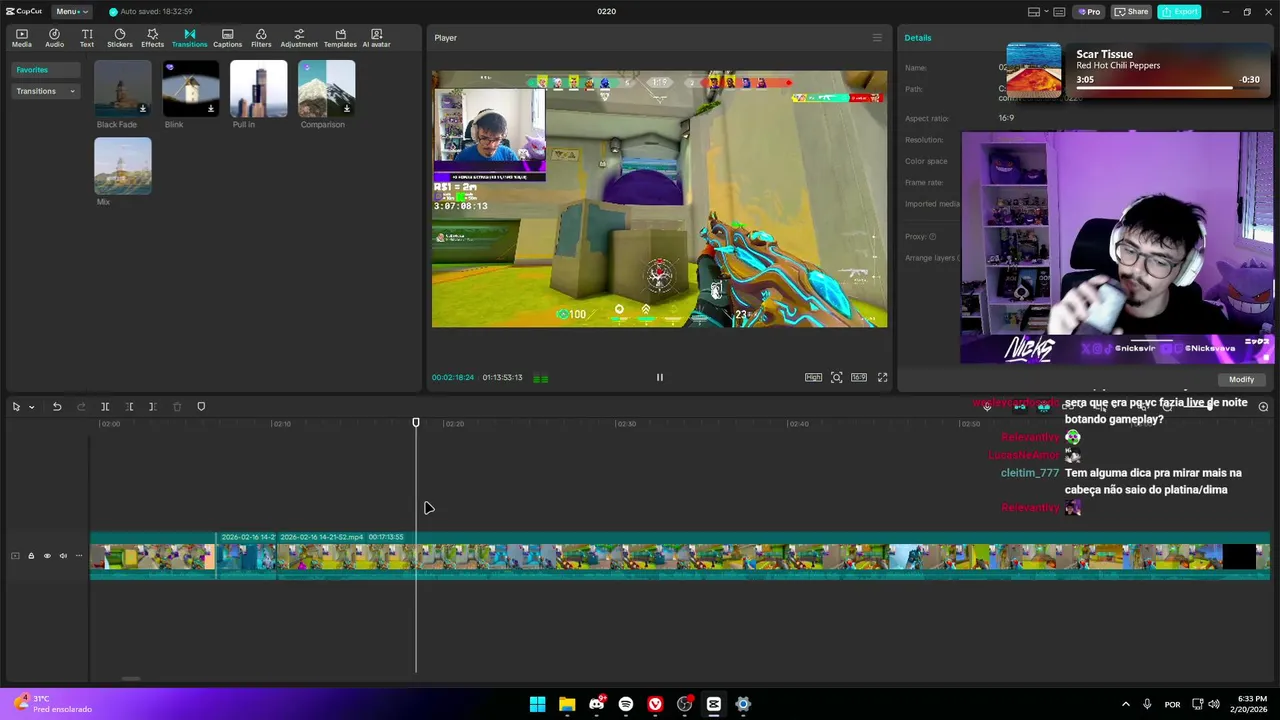Open the Effects tab

pyautogui.click(x=152, y=38)
